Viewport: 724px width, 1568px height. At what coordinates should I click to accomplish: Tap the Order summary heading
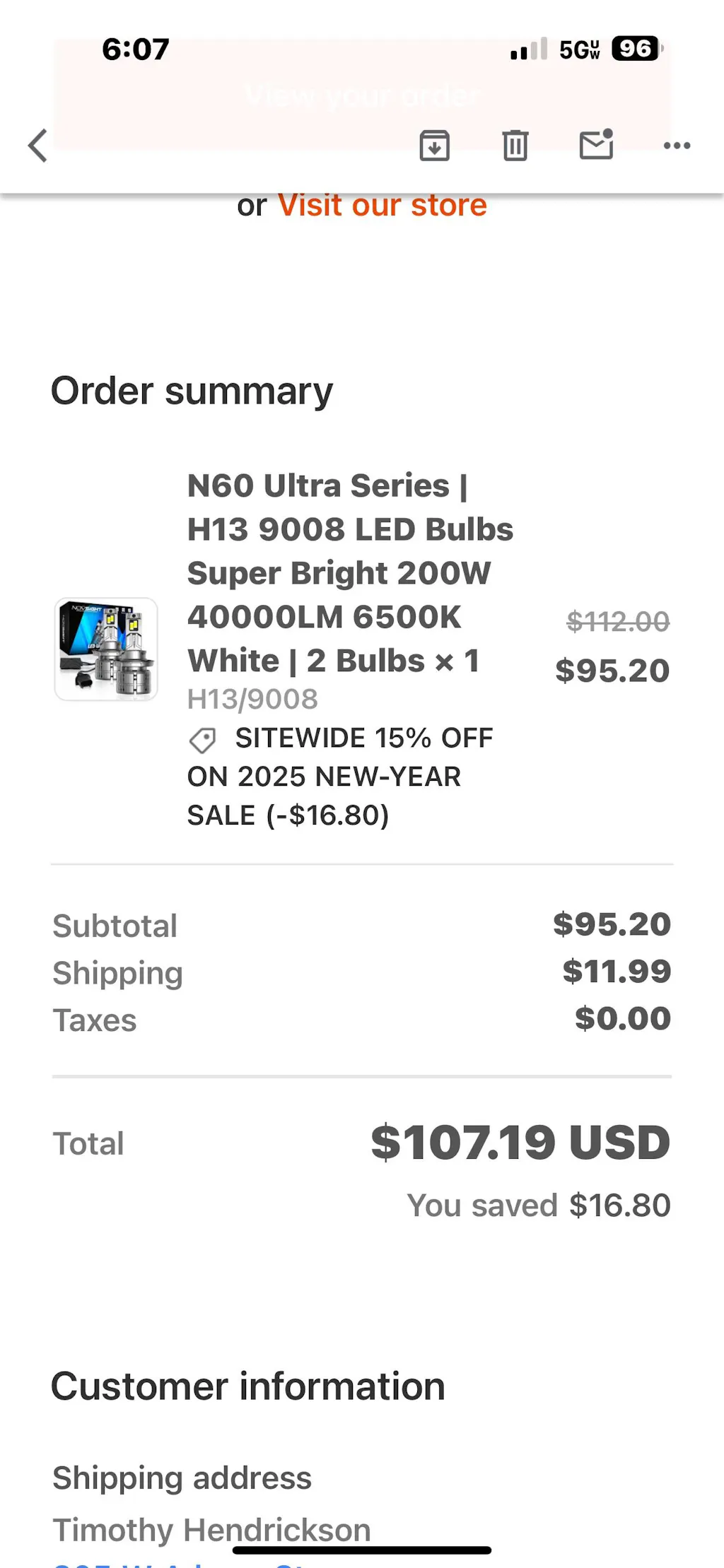192,391
